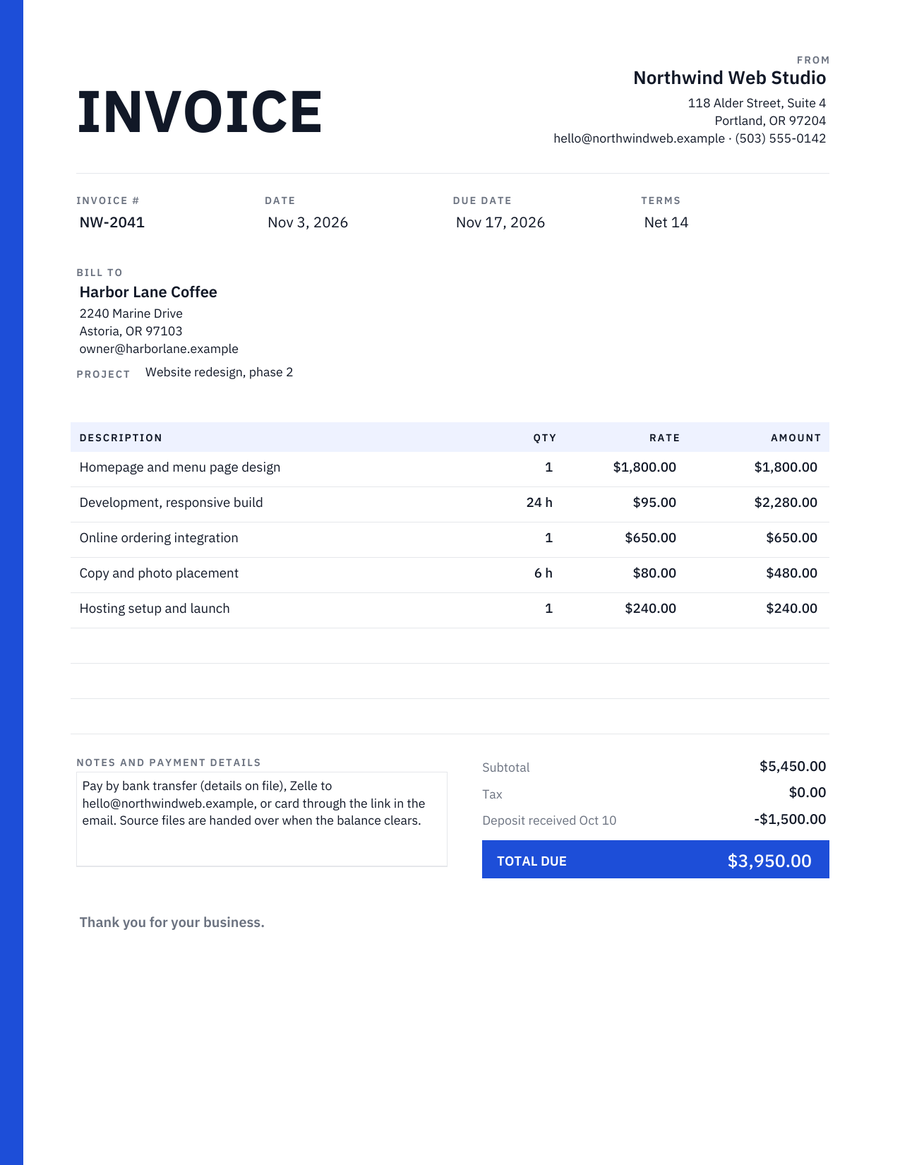Viewport: 900px width, 1165px height.
Task: Click the 2240 Marine Drive address line
Action: (x=131, y=314)
